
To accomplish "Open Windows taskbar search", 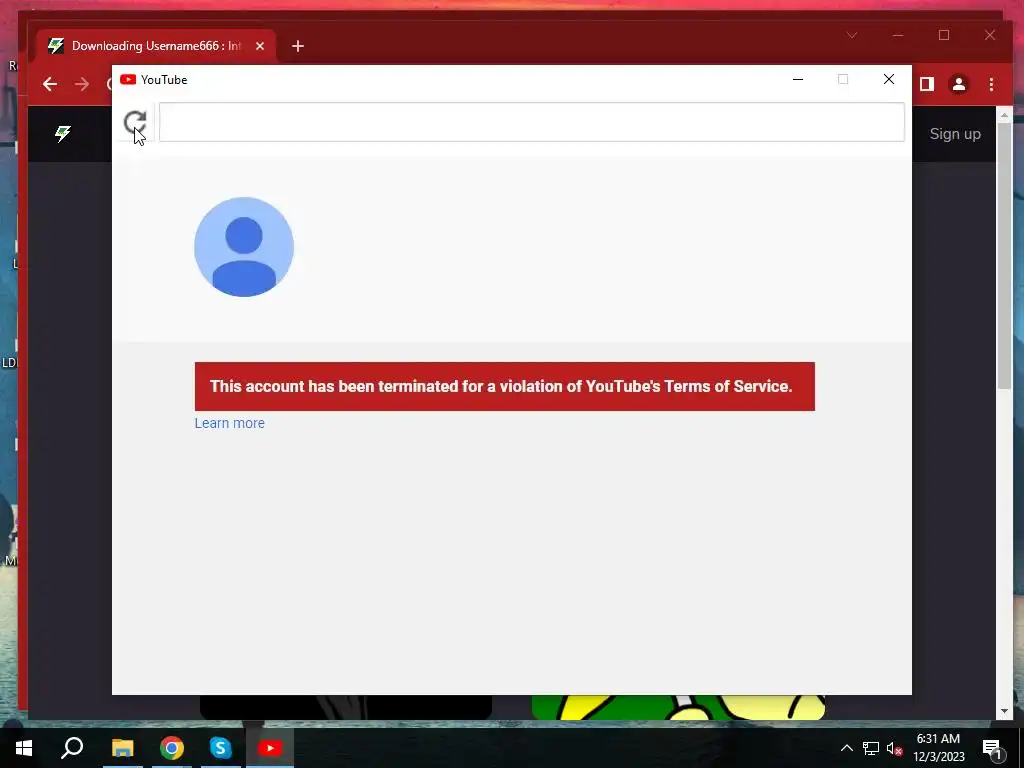I will tap(72, 748).
